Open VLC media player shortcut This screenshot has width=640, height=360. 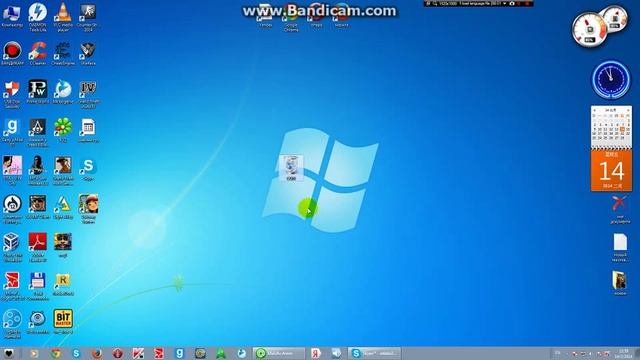[x=63, y=16]
